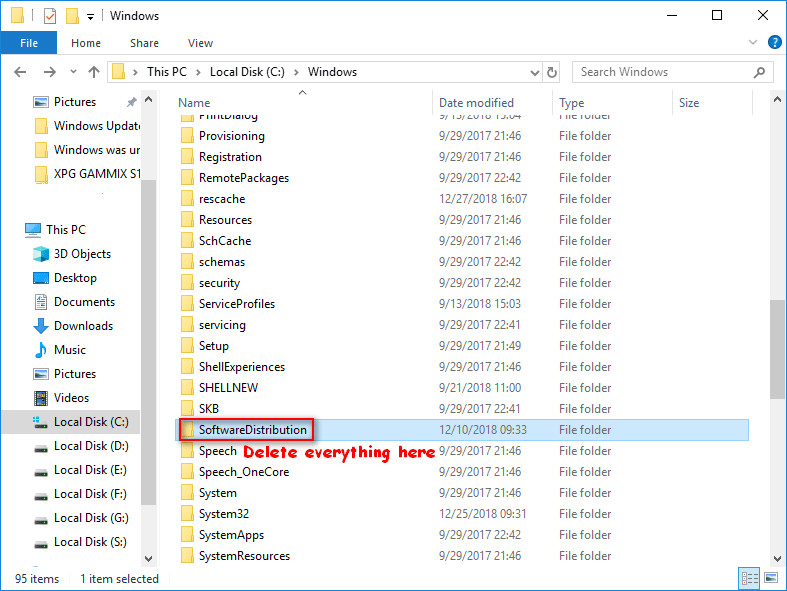Click the SoftwareDistribution folder name
Screen dimensions: 787x591
(x=252, y=430)
